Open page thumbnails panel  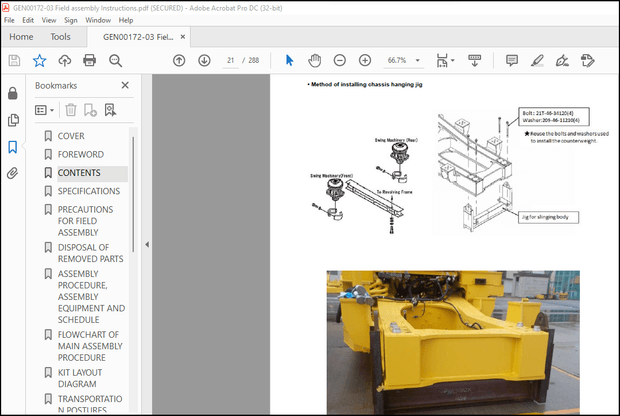[x=13, y=120]
